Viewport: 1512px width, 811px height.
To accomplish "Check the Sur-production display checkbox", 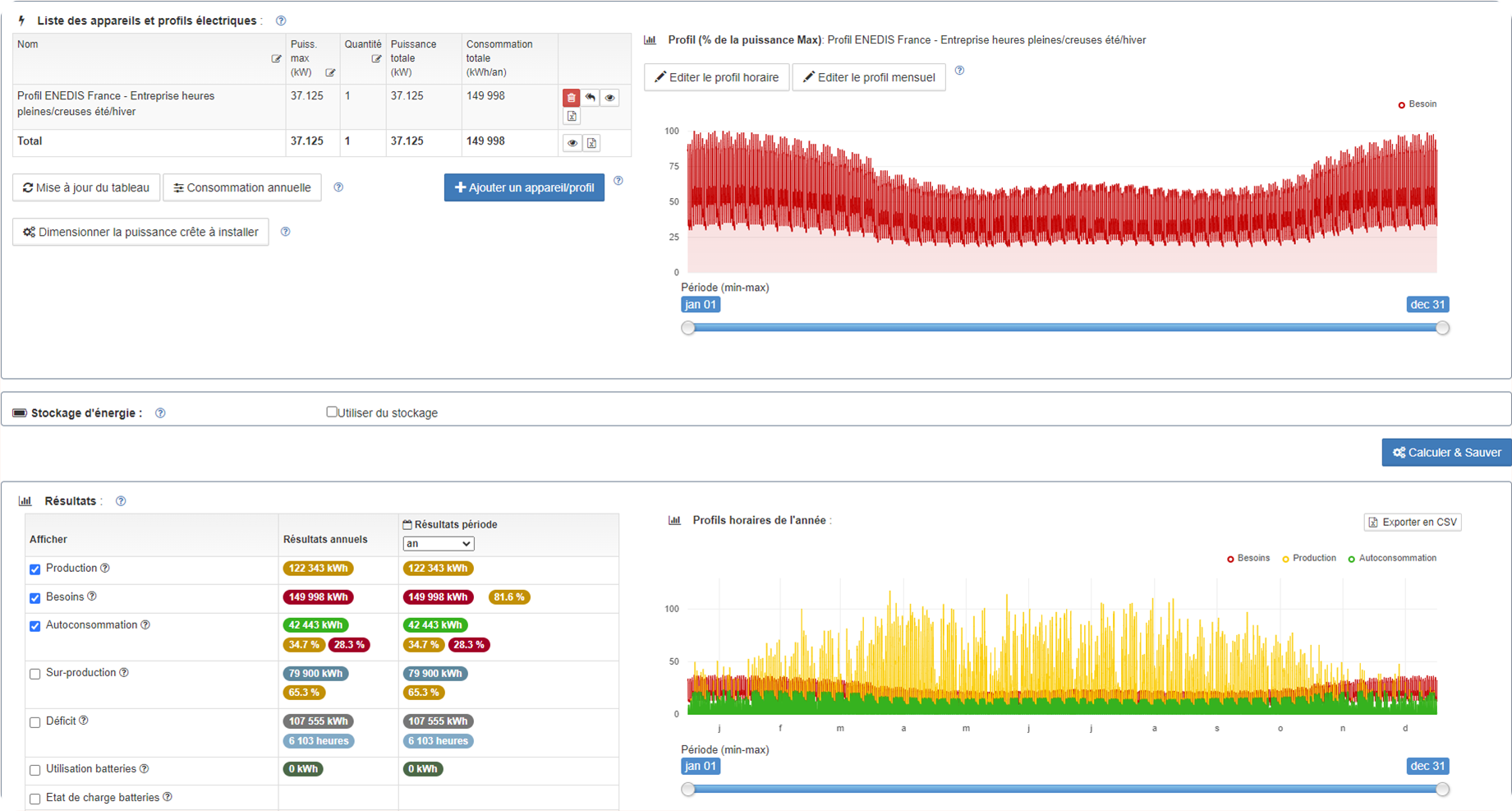I will (35, 674).
